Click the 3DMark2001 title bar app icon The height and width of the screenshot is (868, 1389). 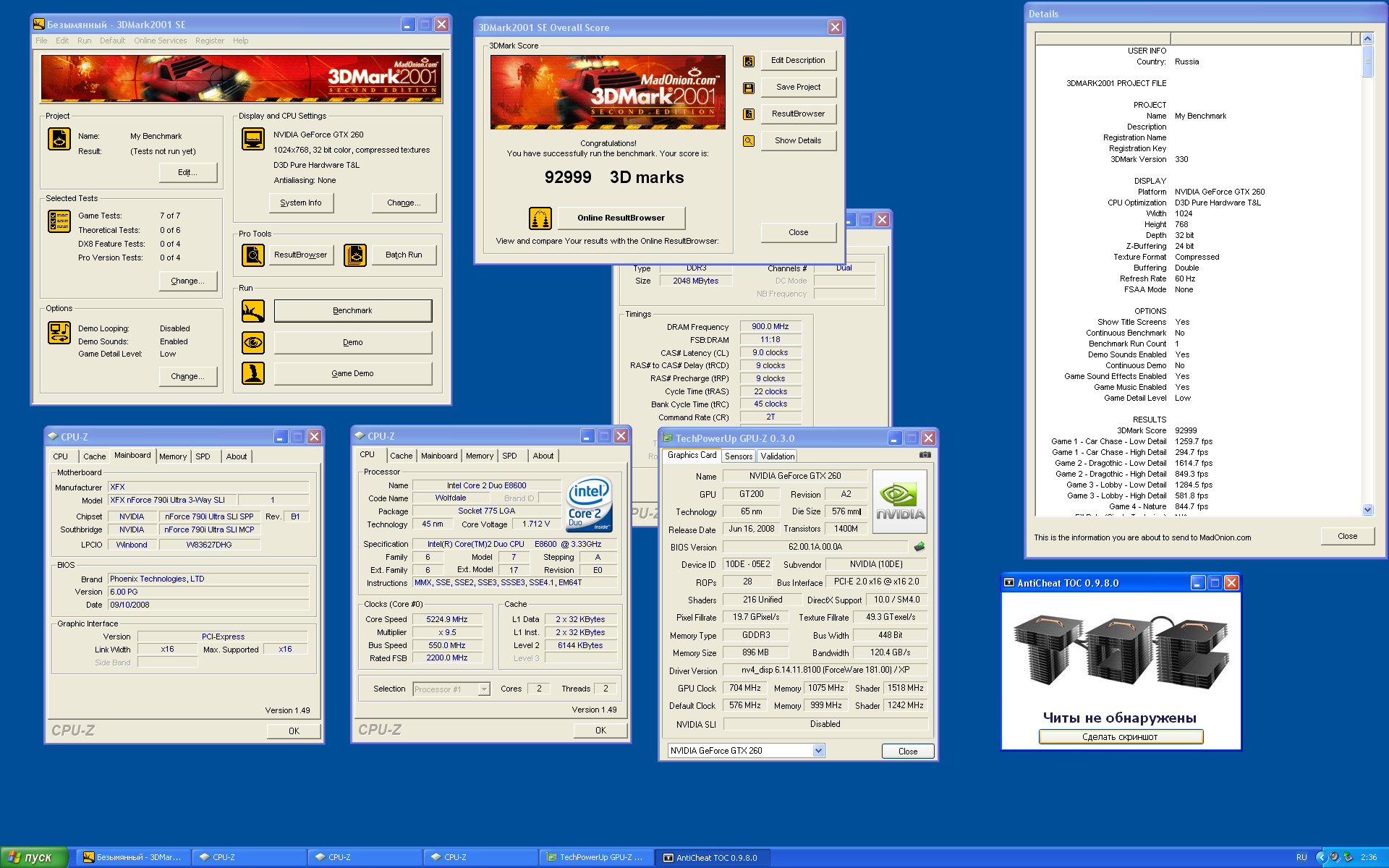pyautogui.click(x=39, y=25)
